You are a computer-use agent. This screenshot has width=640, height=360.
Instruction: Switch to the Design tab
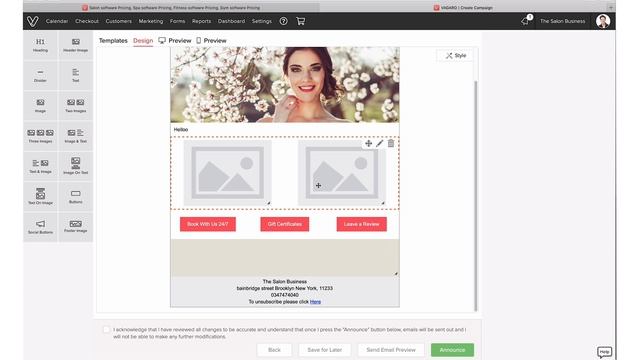[143, 40]
